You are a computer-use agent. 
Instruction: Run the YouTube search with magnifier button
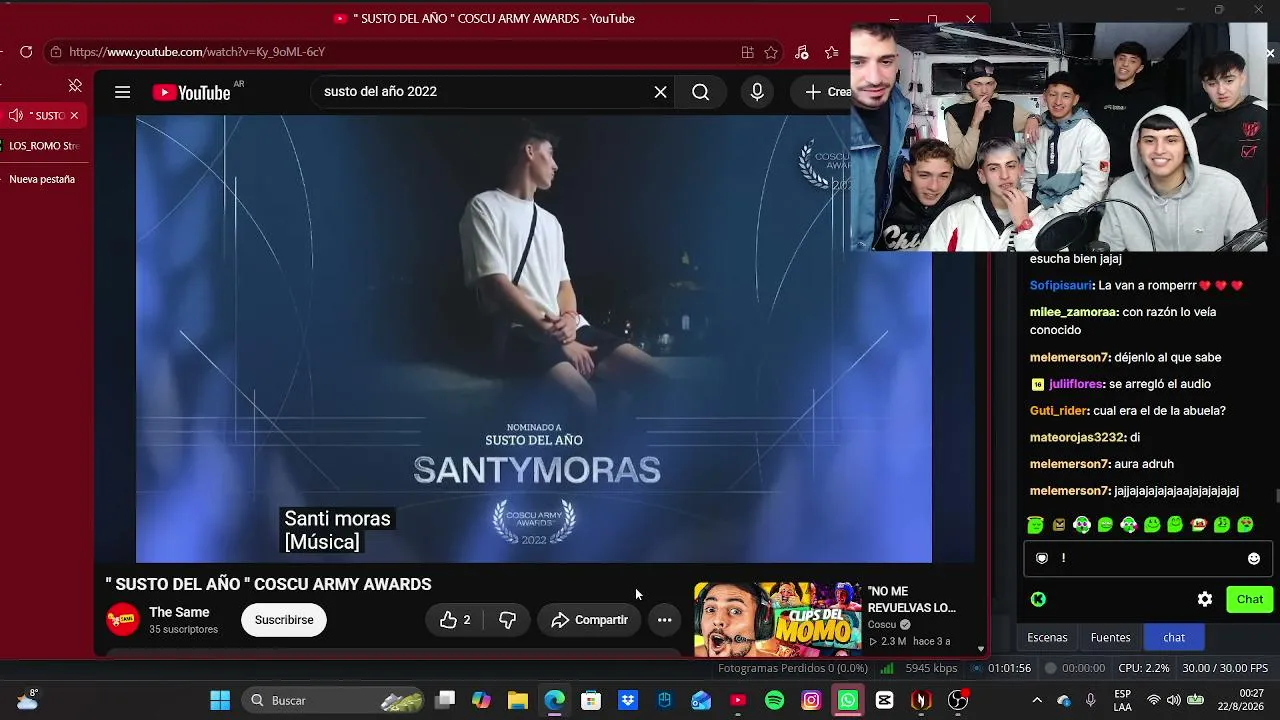[x=700, y=92]
